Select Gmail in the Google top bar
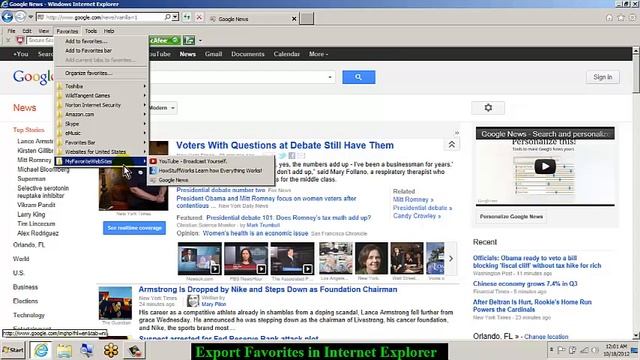 click(213, 54)
